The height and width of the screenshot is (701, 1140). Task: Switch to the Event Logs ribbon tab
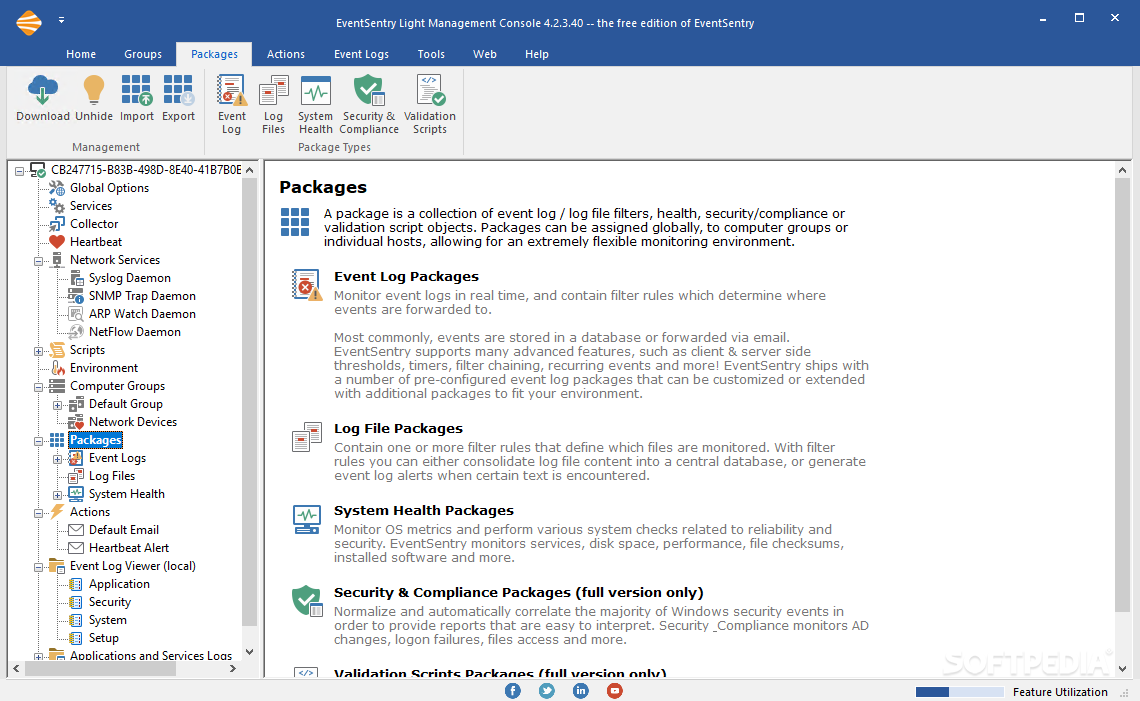361,54
